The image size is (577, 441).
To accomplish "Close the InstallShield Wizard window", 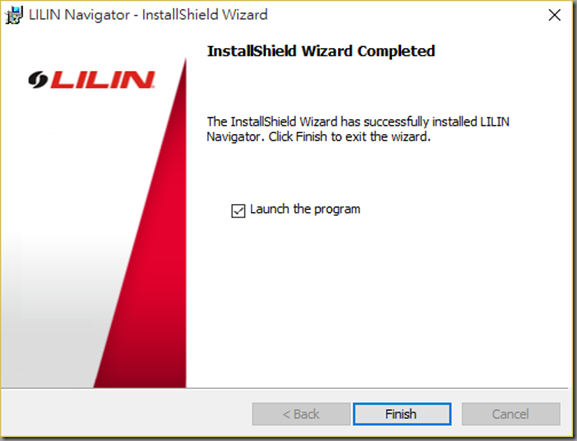I will (x=554, y=15).
